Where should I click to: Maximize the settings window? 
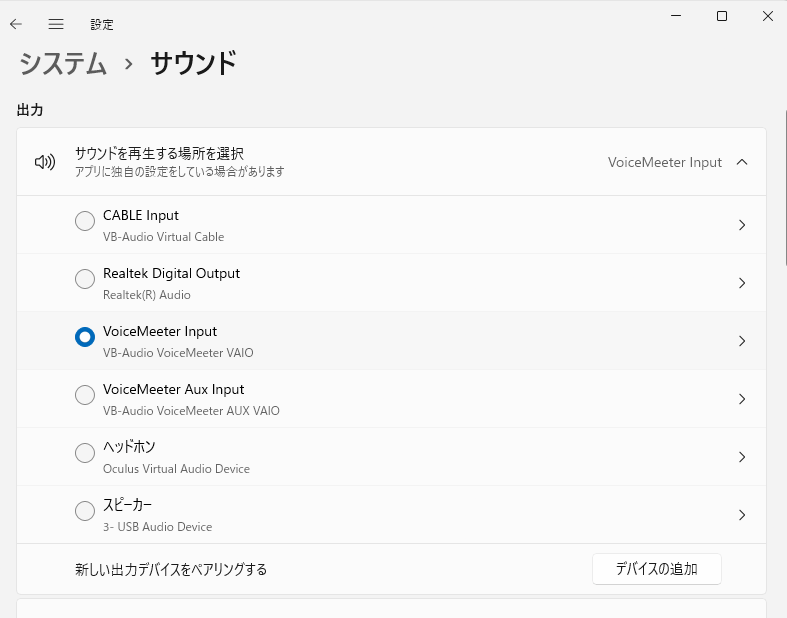click(x=722, y=16)
